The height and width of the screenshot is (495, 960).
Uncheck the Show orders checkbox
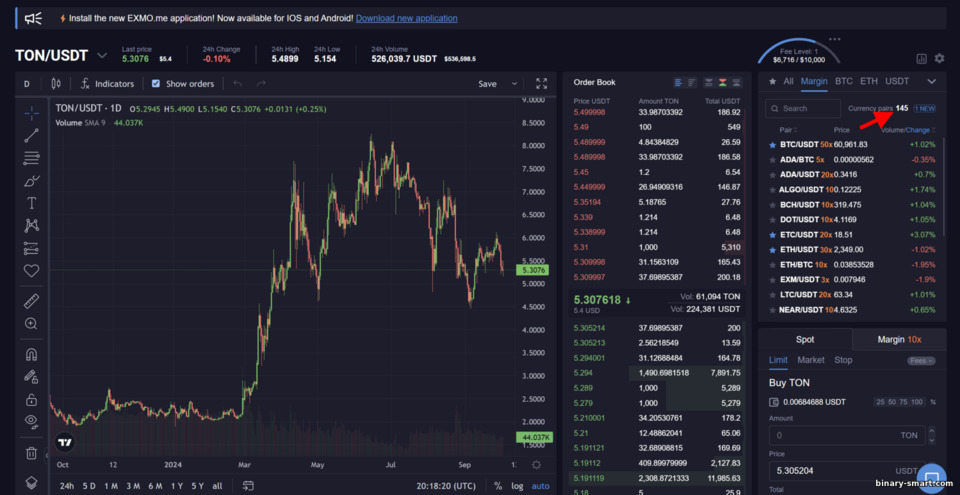(x=156, y=84)
